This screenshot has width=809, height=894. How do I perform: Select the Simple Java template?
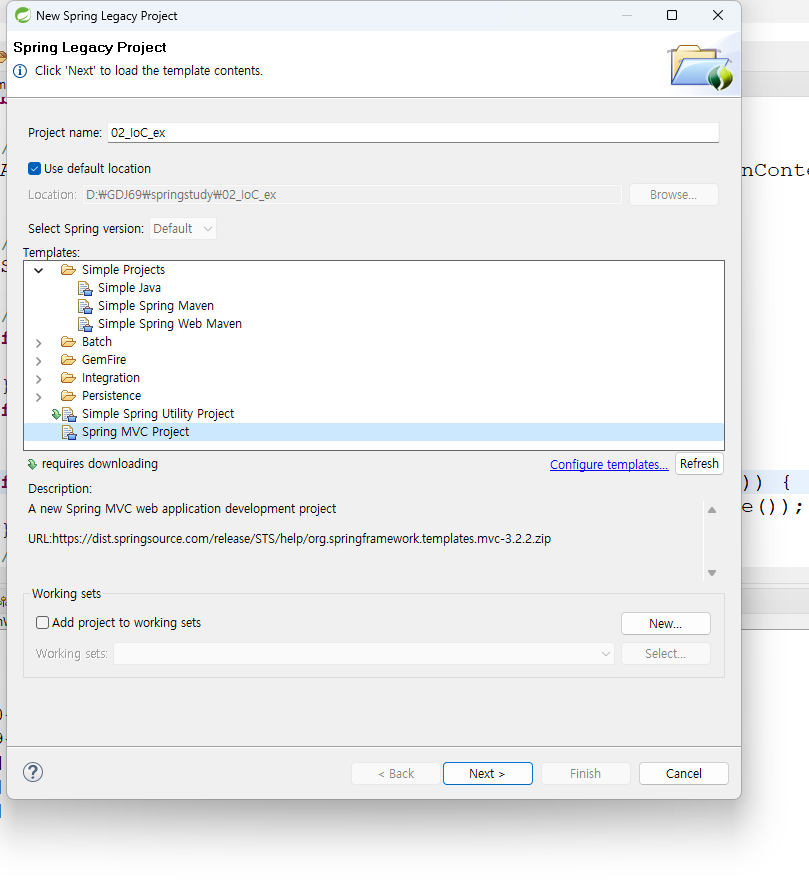click(x=129, y=288)
